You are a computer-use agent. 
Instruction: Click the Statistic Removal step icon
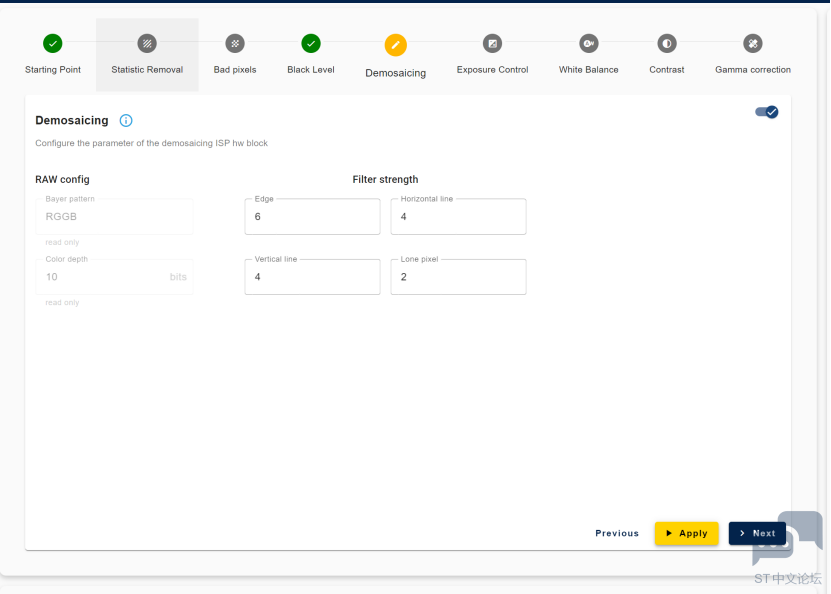tap(147, 43)
